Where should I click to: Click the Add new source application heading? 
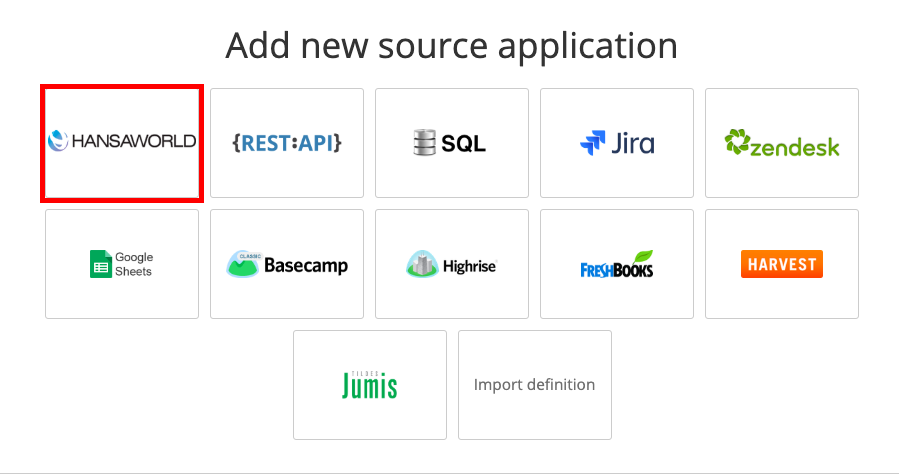(451, 46)
